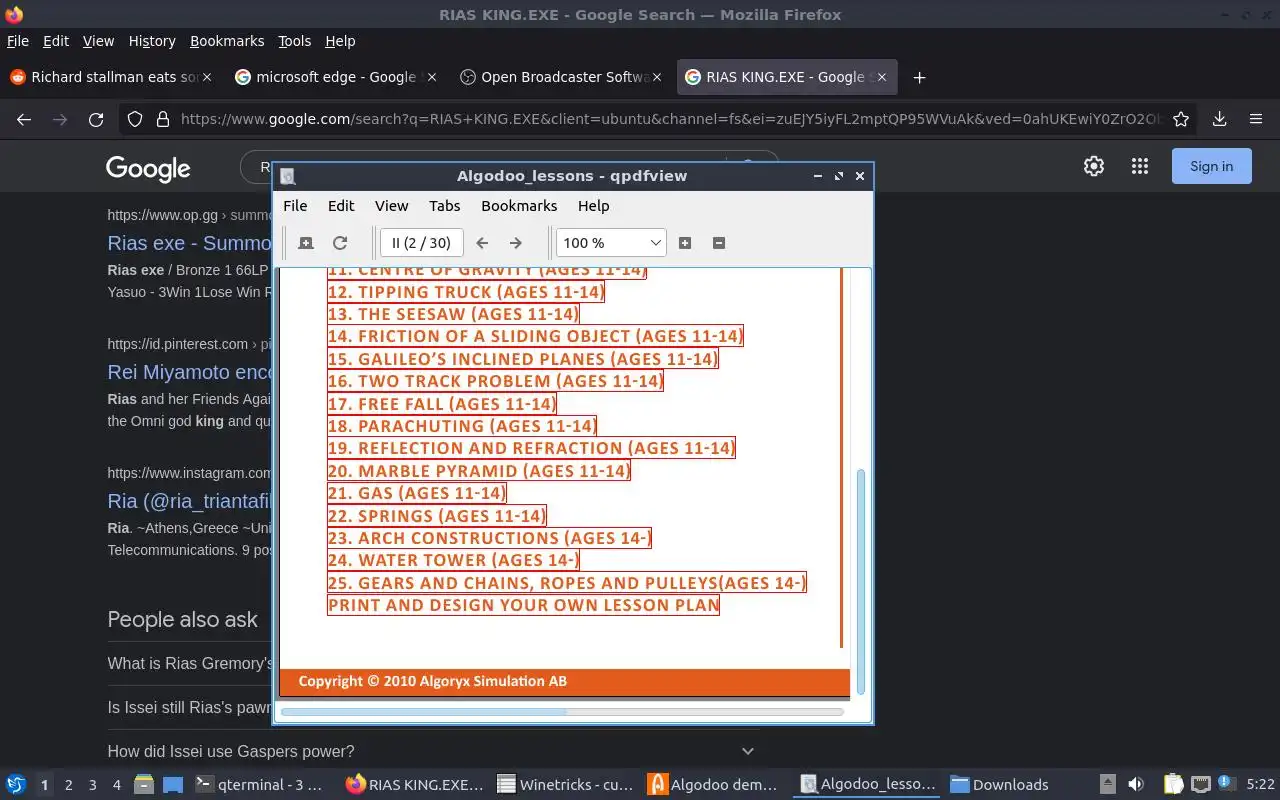Switch to workspace 2 in taskbar
Image resolution: width=1280 pixels, height=800 pixels.
[x=69, y=785]
